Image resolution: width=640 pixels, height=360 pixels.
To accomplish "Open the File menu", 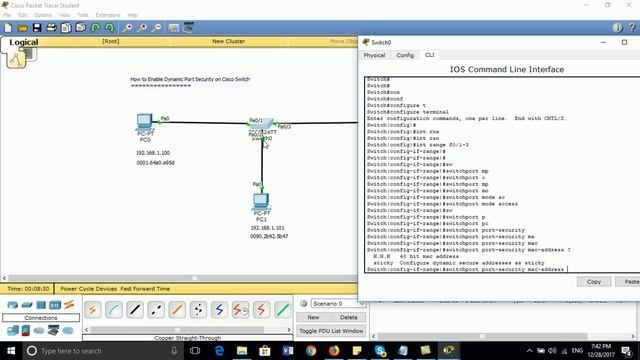I will [x=7, y=15].
